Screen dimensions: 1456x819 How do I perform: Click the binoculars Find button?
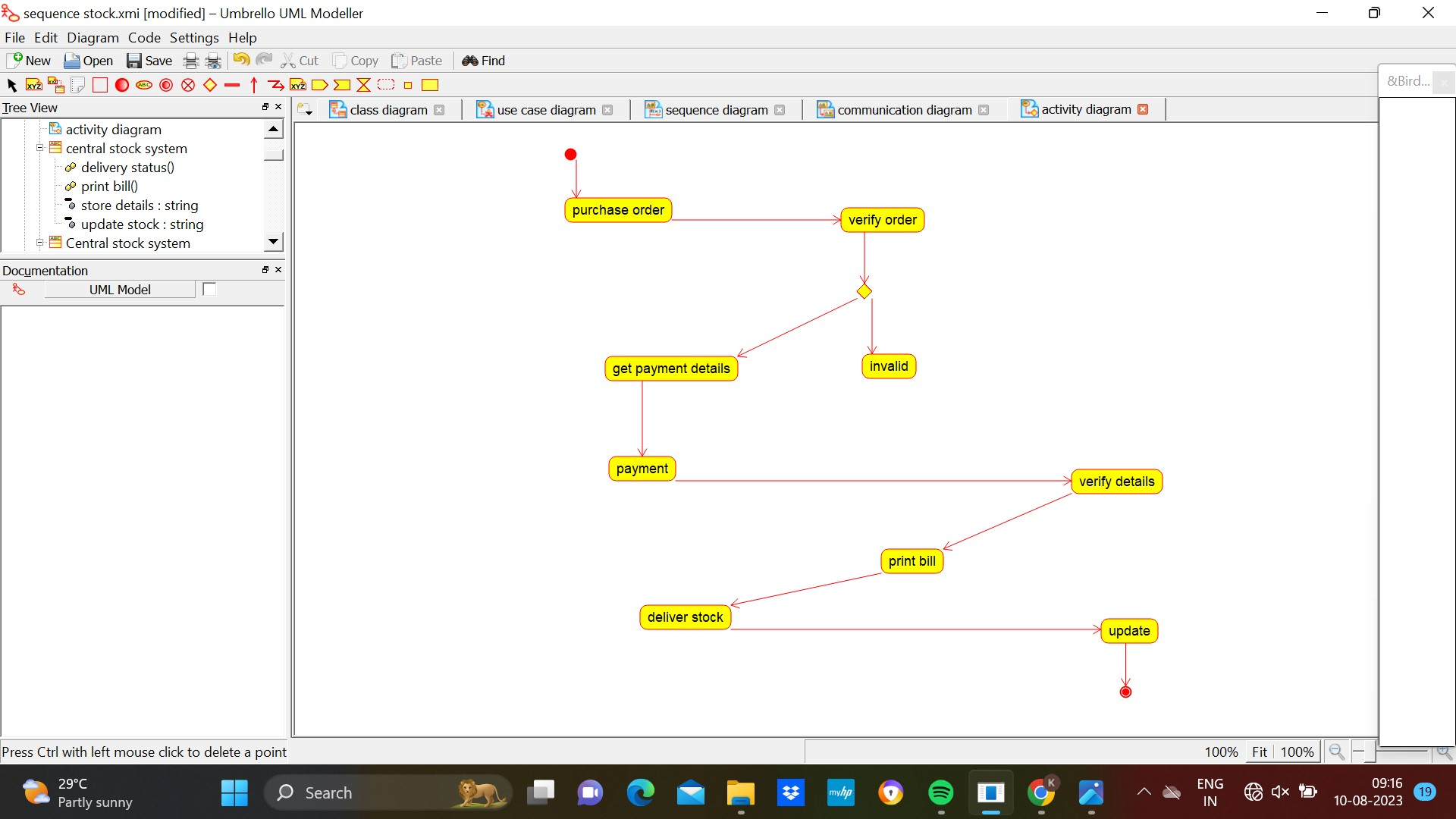click(x=484, y=61)
